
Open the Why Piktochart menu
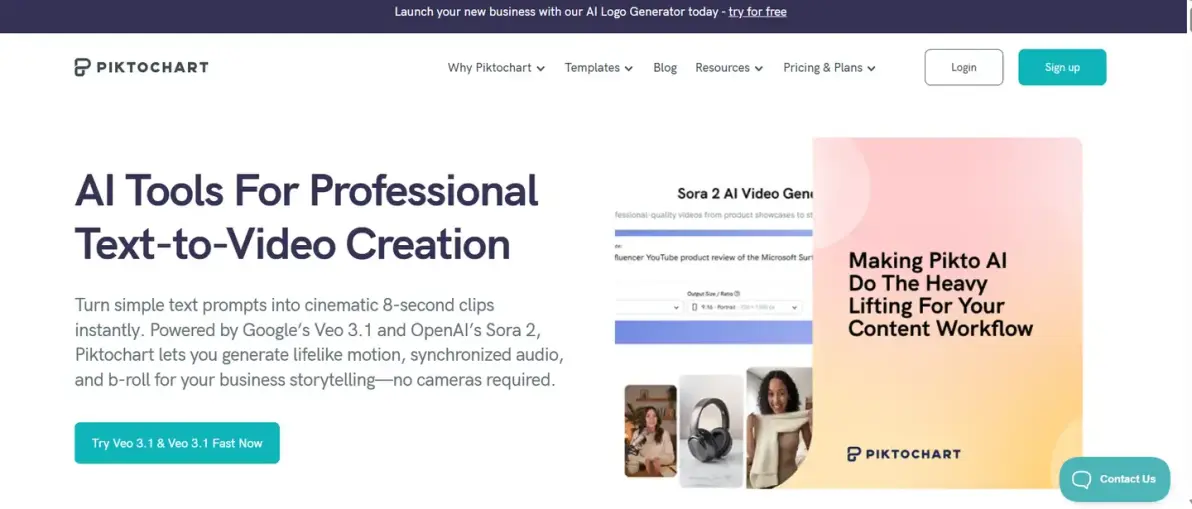496,68
